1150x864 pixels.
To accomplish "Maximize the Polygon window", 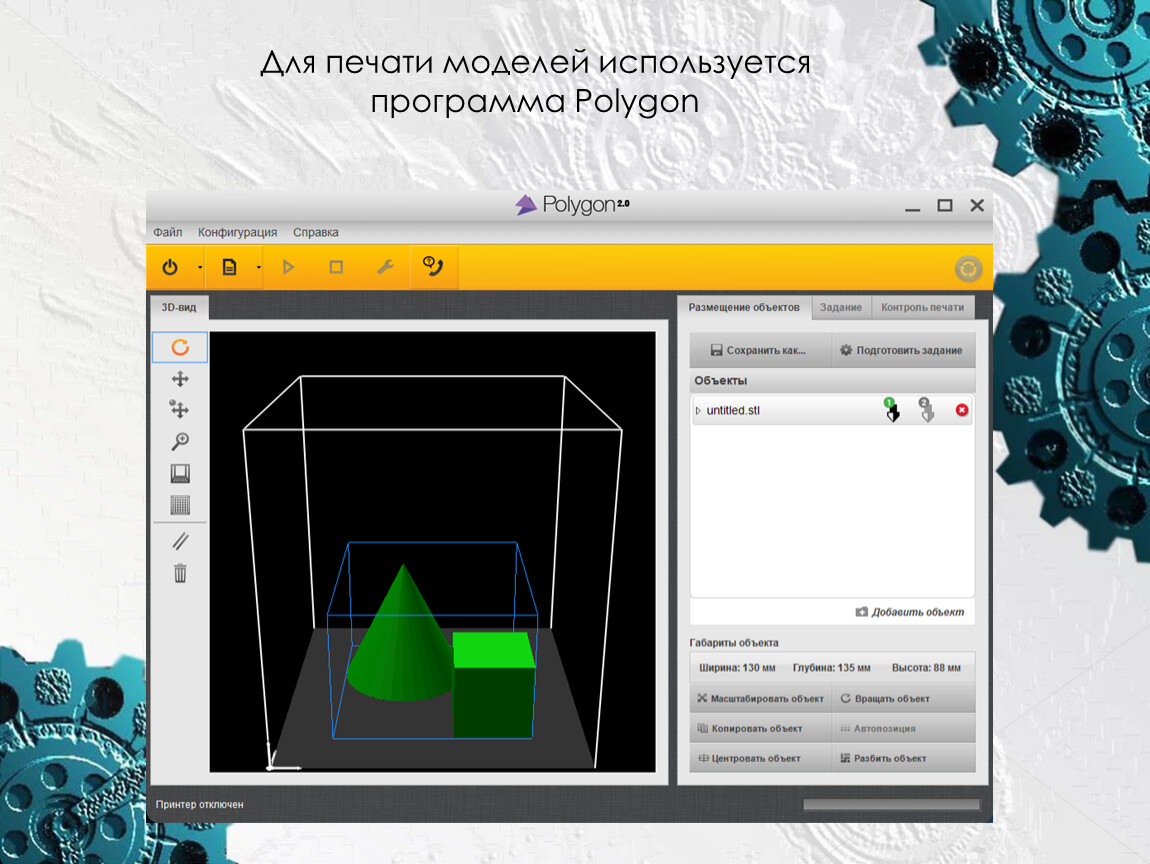I will click(945, 205).
